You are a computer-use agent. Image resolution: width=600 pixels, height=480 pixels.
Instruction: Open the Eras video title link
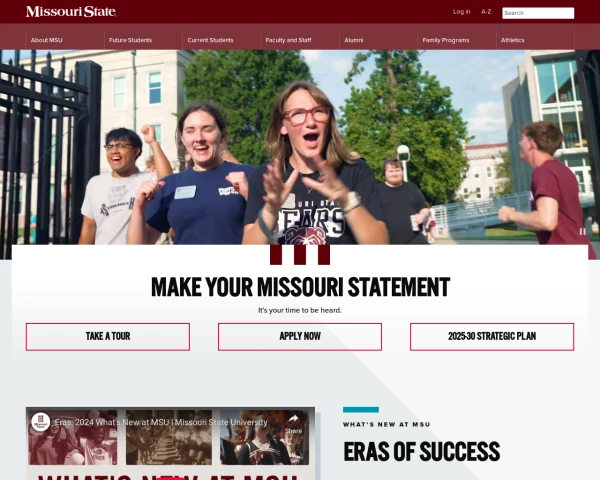click(161, 422)
